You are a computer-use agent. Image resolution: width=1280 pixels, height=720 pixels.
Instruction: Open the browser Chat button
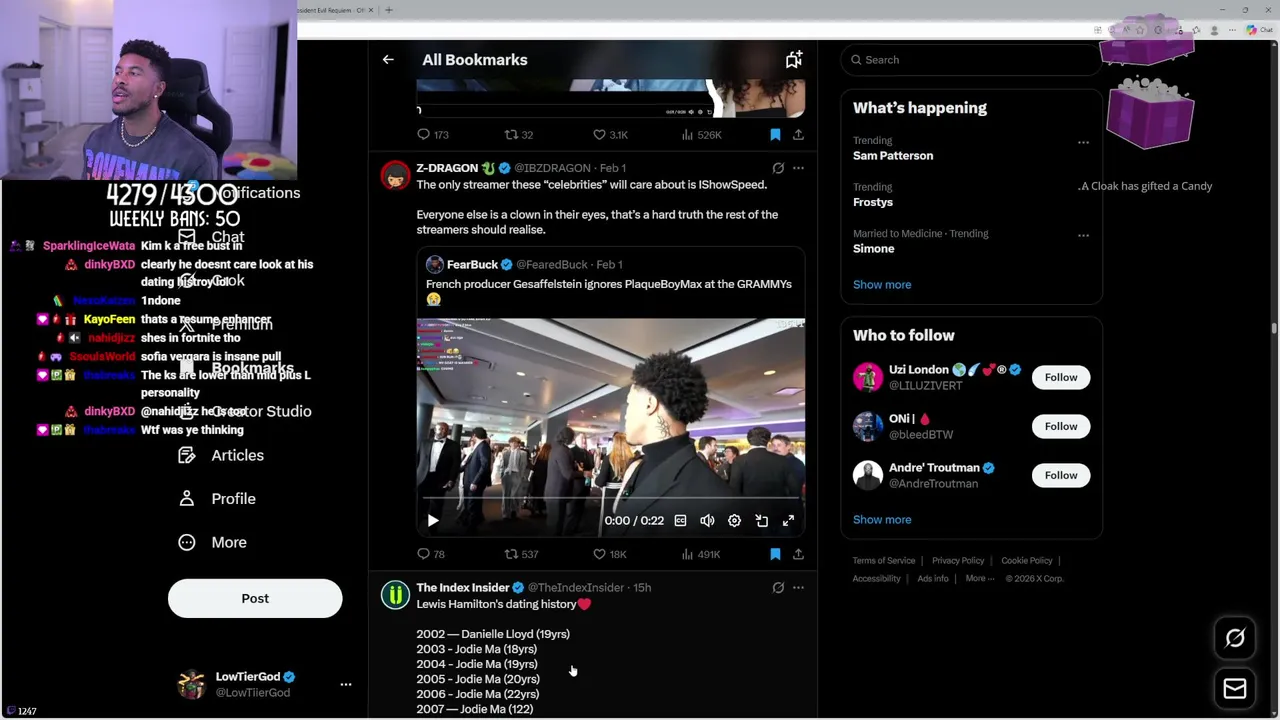[1258, 30]
